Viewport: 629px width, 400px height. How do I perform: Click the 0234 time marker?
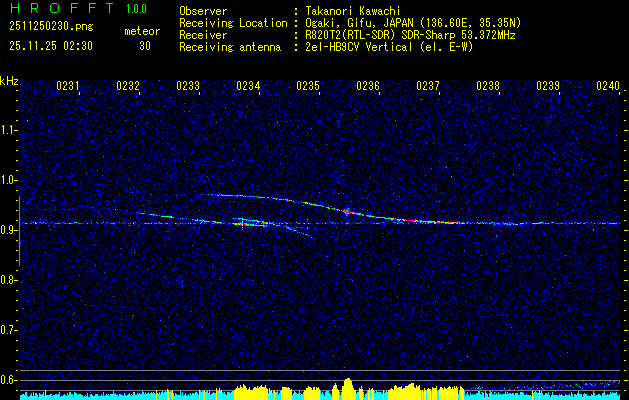tap(248, 86)
